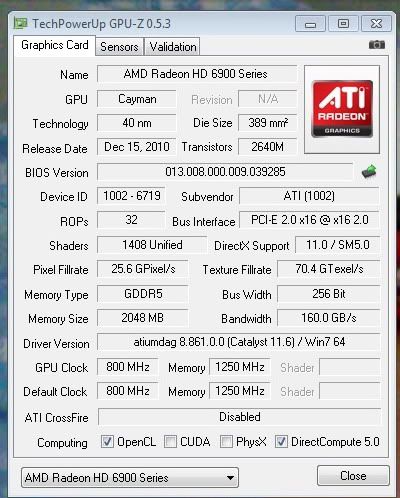Click the camera screenshot icon

click(377, 44)
